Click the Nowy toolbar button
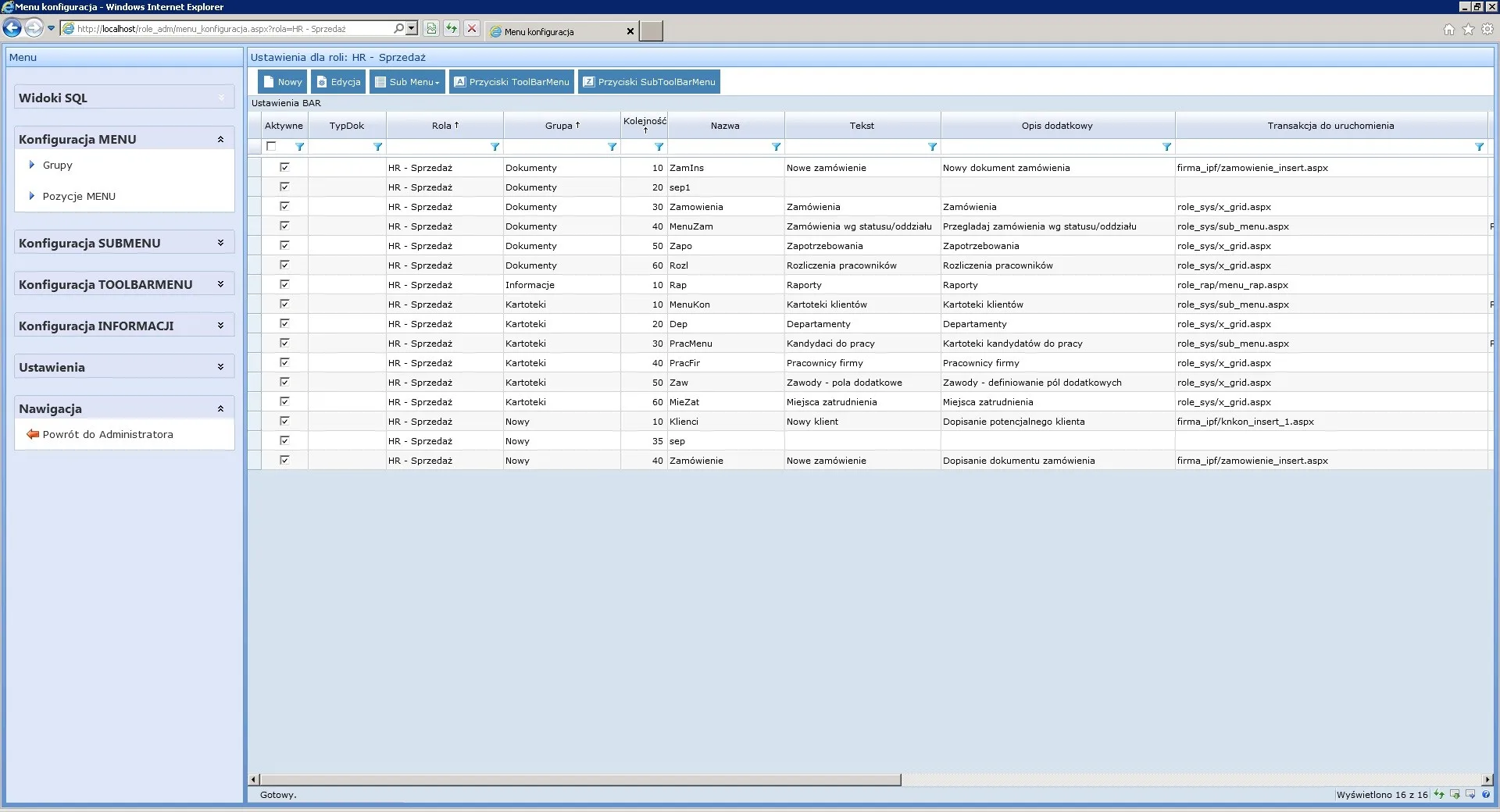 (282, 82)
